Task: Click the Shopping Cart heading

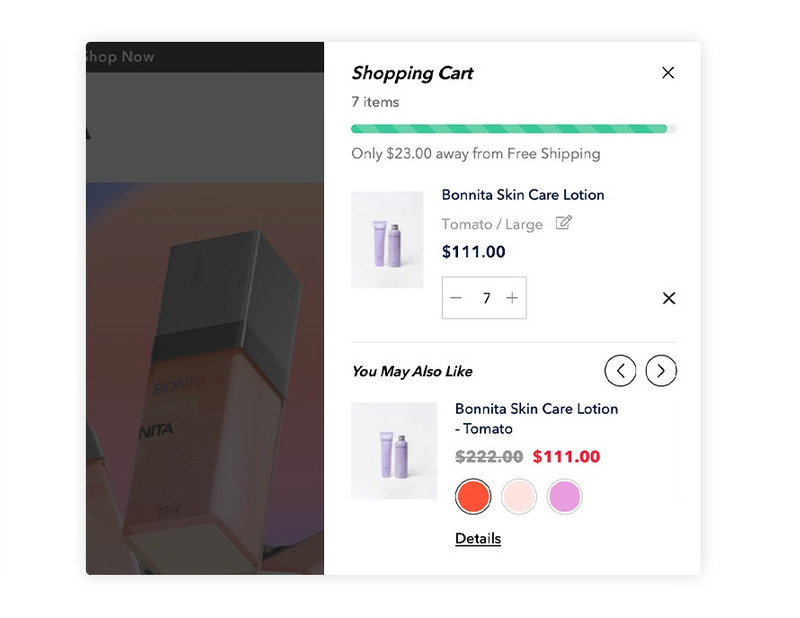Action: [x=412, y=73]
